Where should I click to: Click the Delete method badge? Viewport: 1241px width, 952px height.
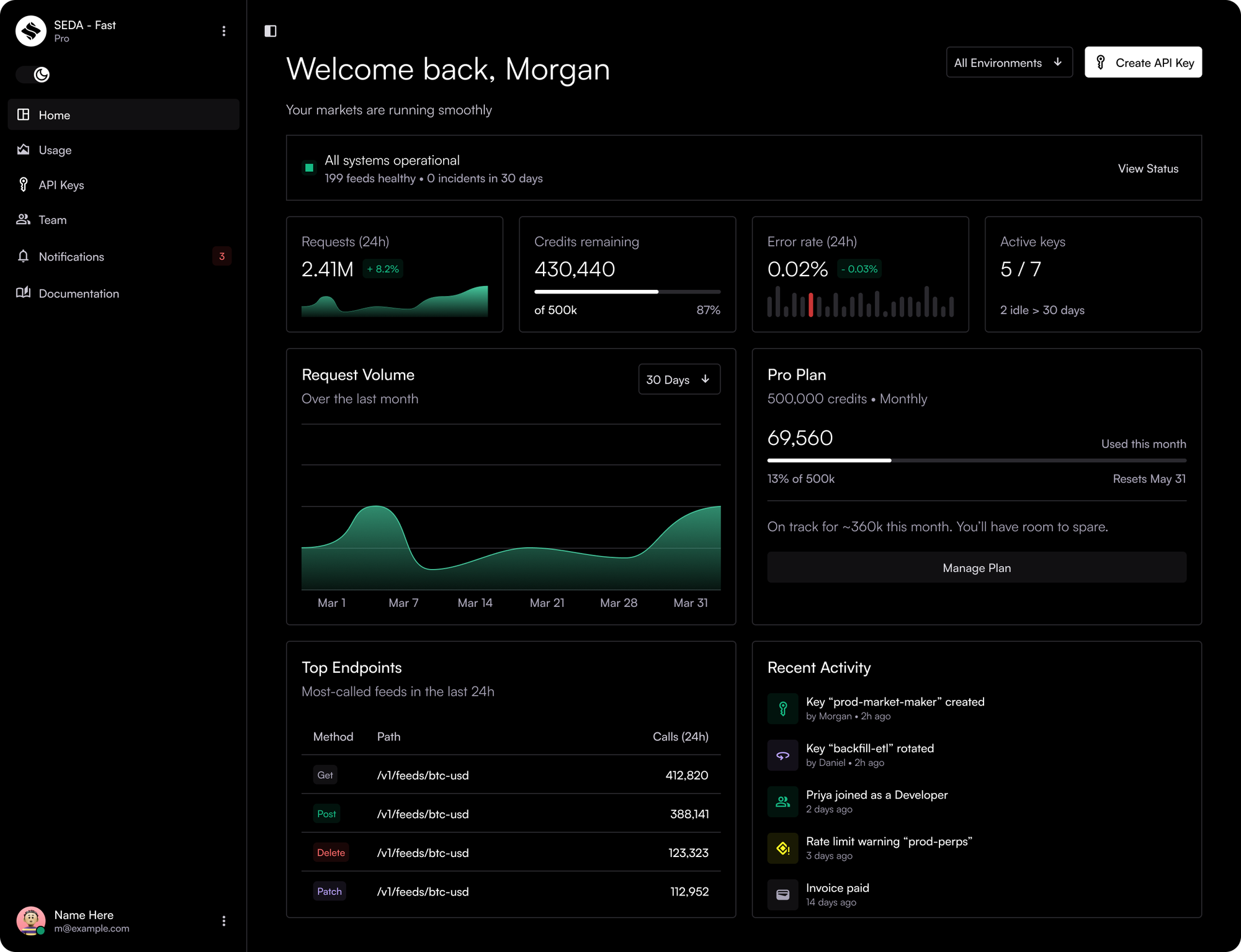[x=331, y=852]
